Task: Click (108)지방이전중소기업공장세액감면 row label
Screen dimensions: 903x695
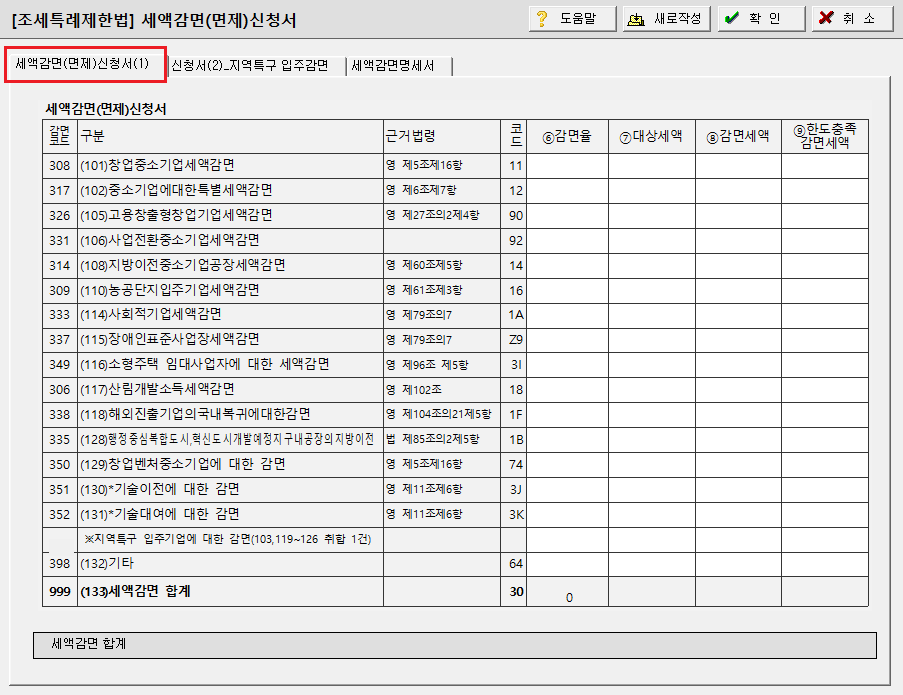Action: [183, 265]
